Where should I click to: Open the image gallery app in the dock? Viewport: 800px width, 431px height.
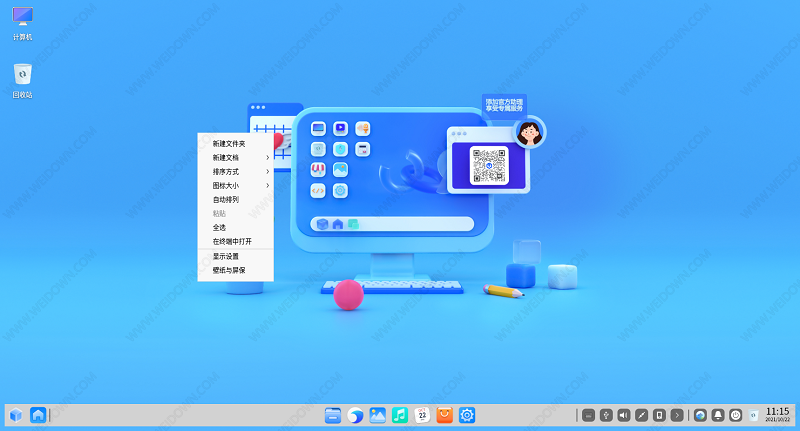377,414
